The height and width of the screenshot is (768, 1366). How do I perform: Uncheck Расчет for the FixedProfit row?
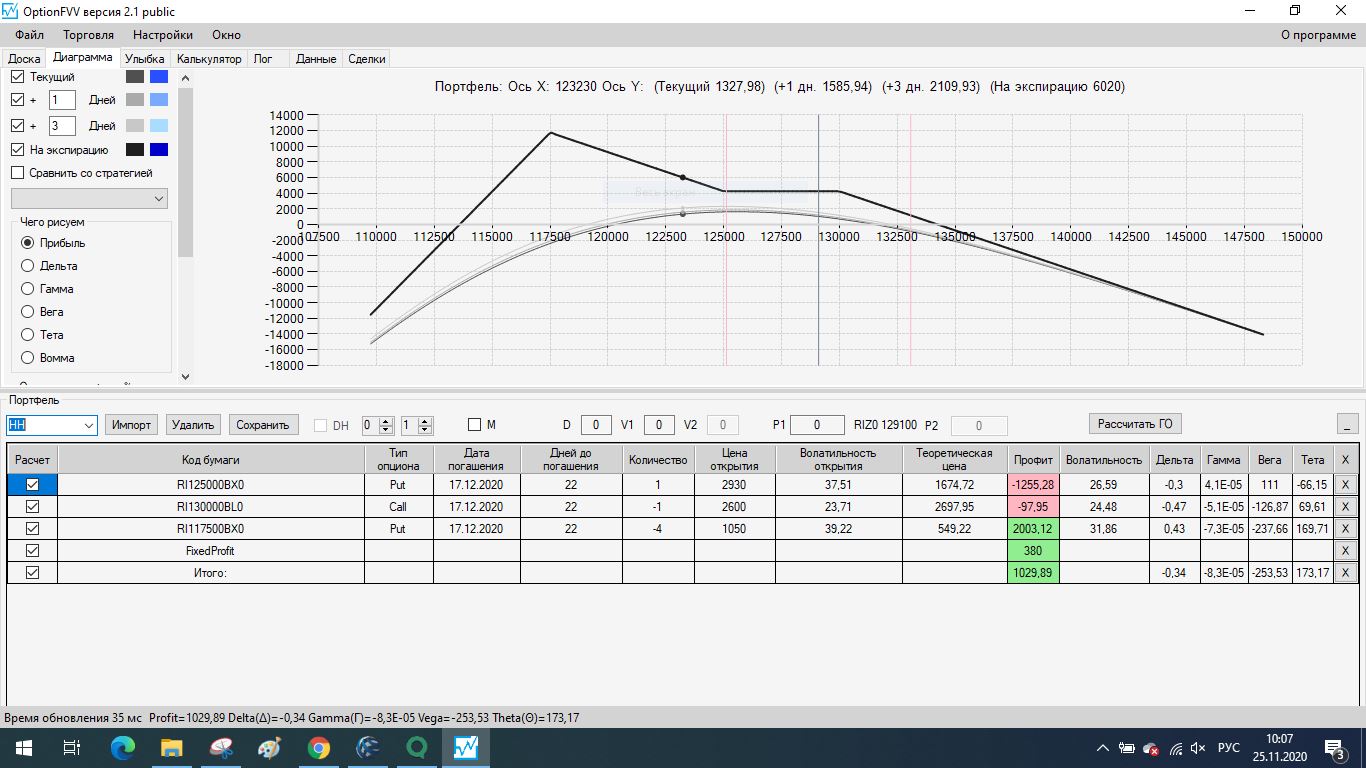pos(32,551)
